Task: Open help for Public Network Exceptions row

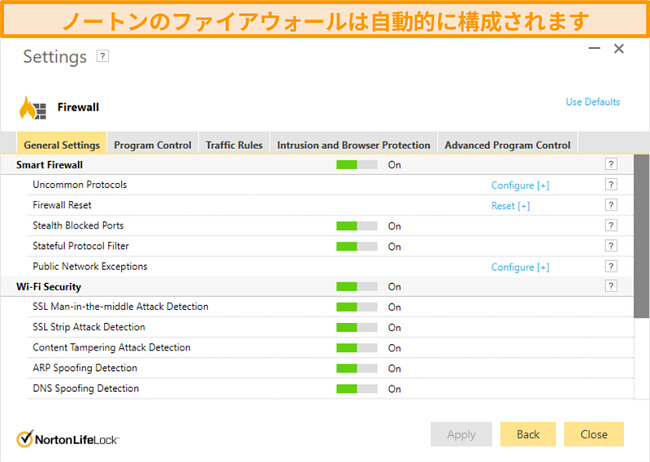Action: coord(611,266)
